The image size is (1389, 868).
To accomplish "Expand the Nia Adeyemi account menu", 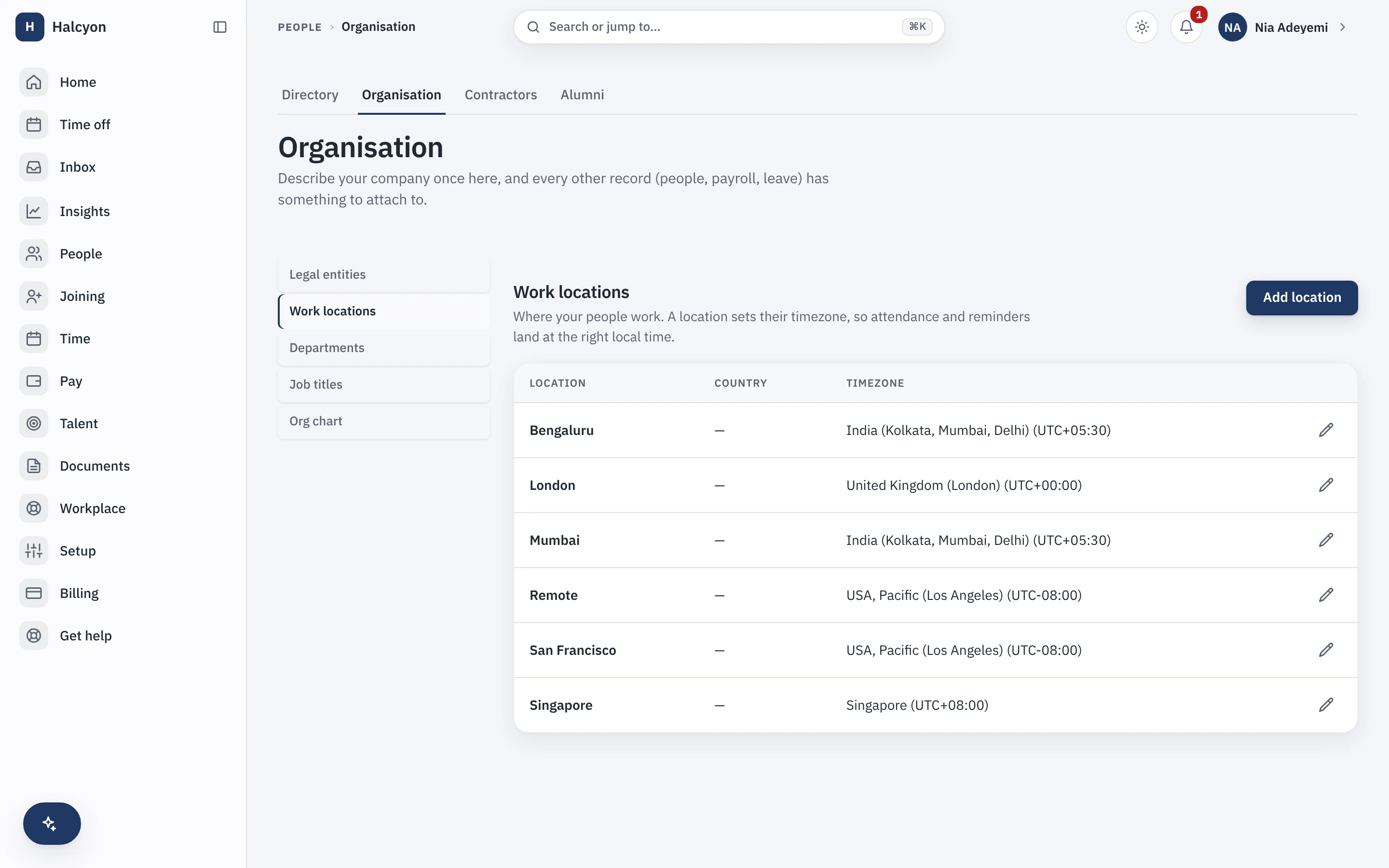I will tap(1283, 27).
